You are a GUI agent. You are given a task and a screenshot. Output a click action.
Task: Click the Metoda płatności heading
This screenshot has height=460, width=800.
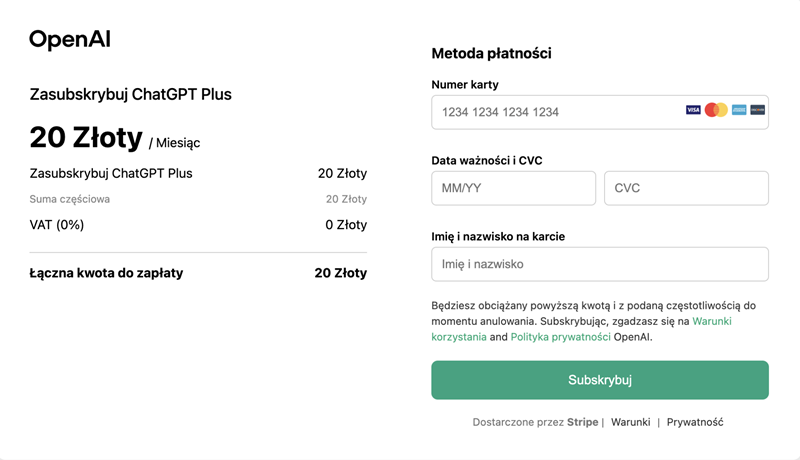pos(491,53)
